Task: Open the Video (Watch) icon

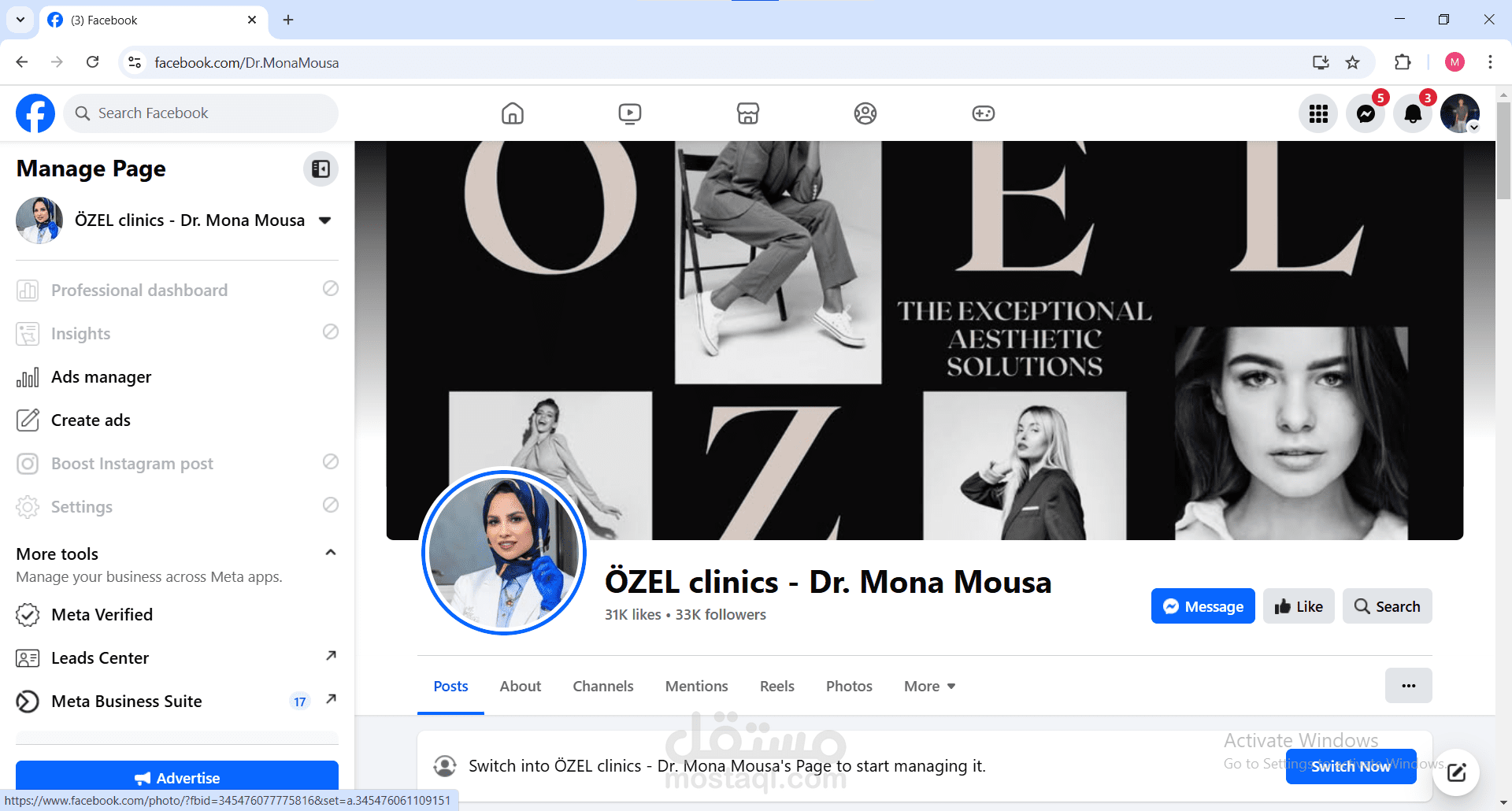Action: (630, 113)
